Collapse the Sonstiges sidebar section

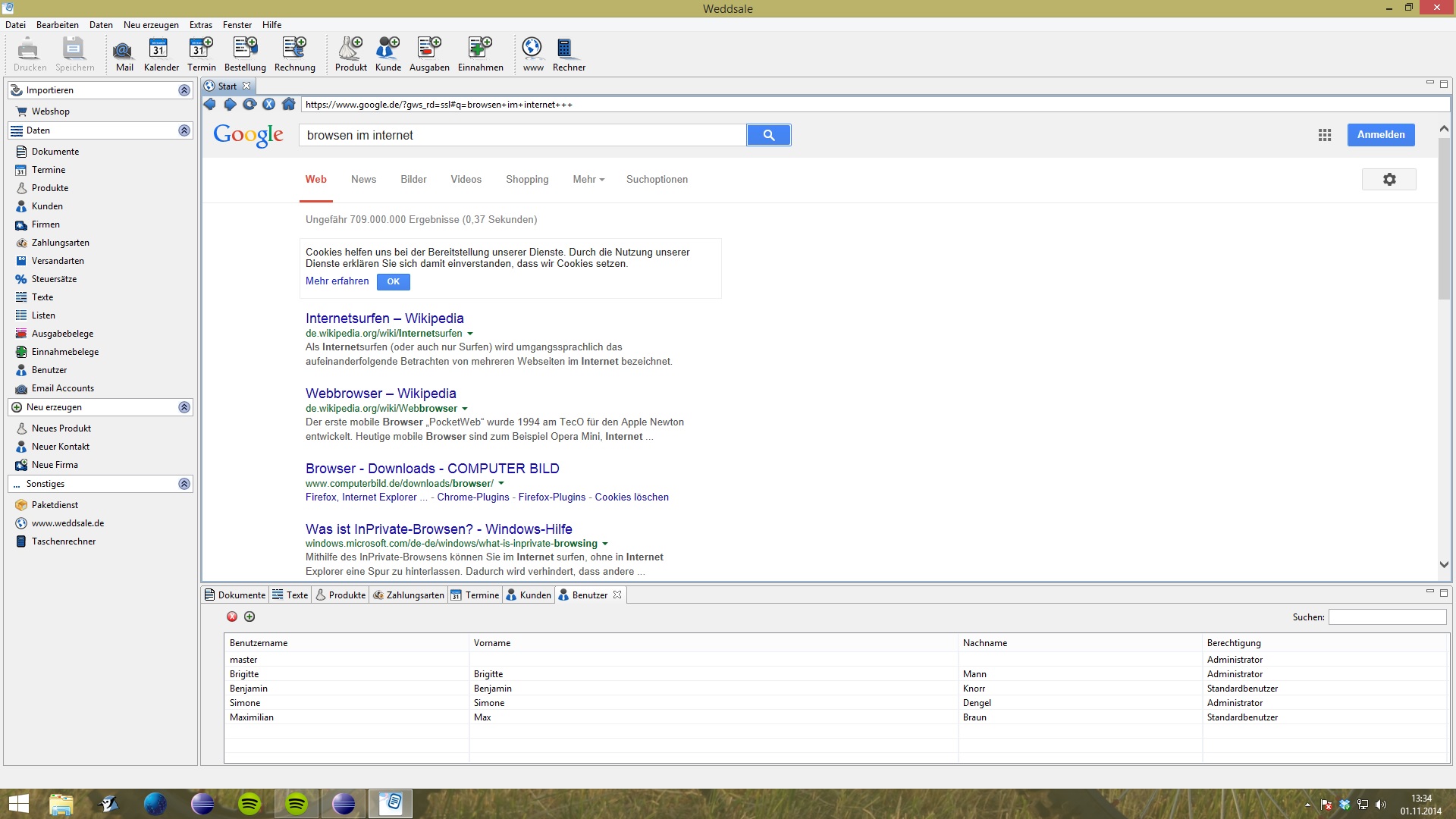click(184, 484)
